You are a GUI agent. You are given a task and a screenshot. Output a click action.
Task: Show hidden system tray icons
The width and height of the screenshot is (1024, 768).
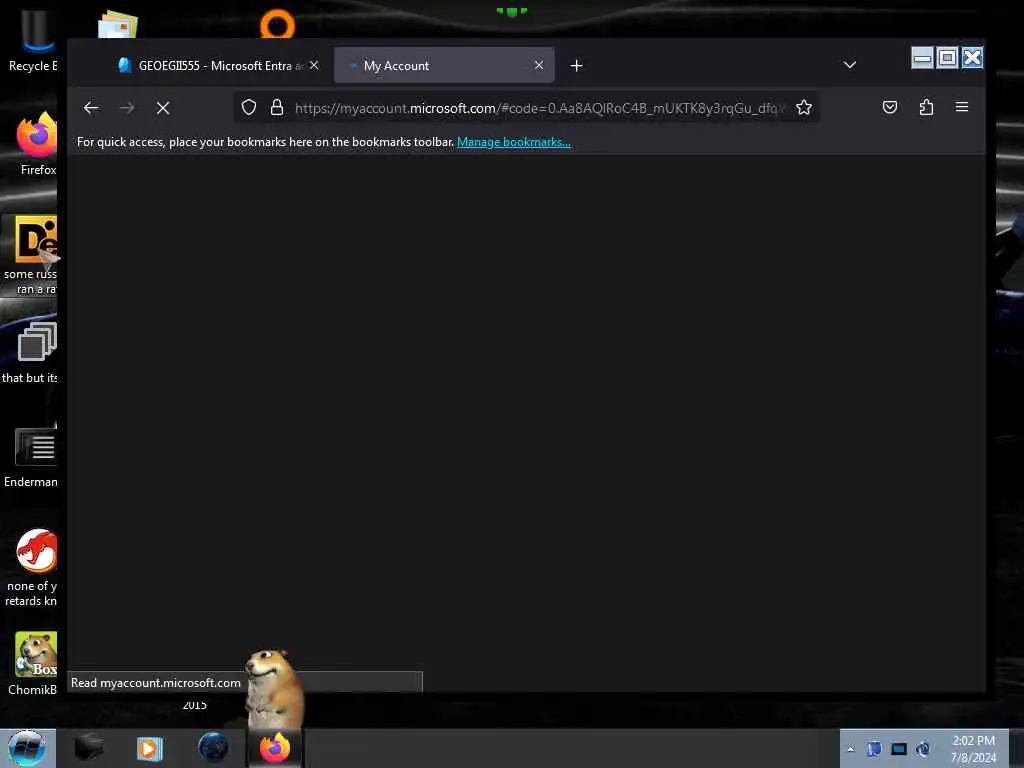850,749
